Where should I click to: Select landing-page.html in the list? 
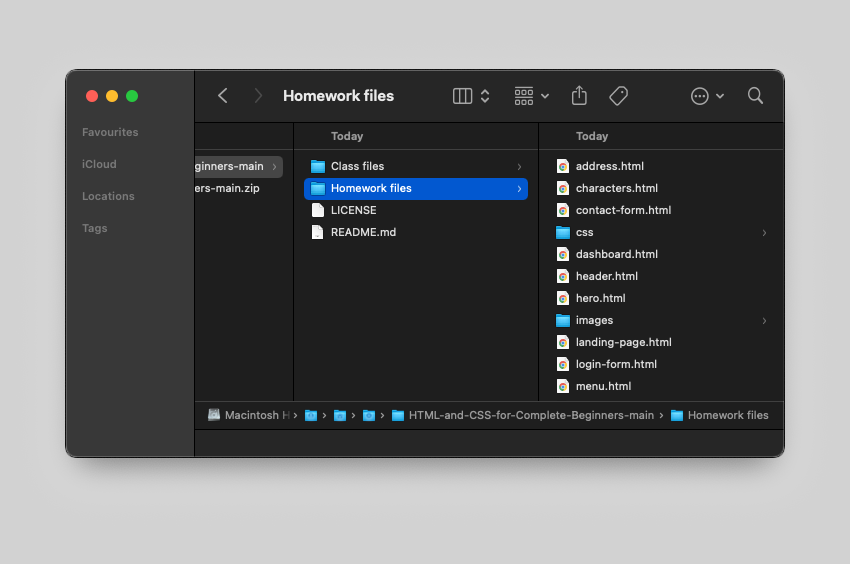point(623,342)
